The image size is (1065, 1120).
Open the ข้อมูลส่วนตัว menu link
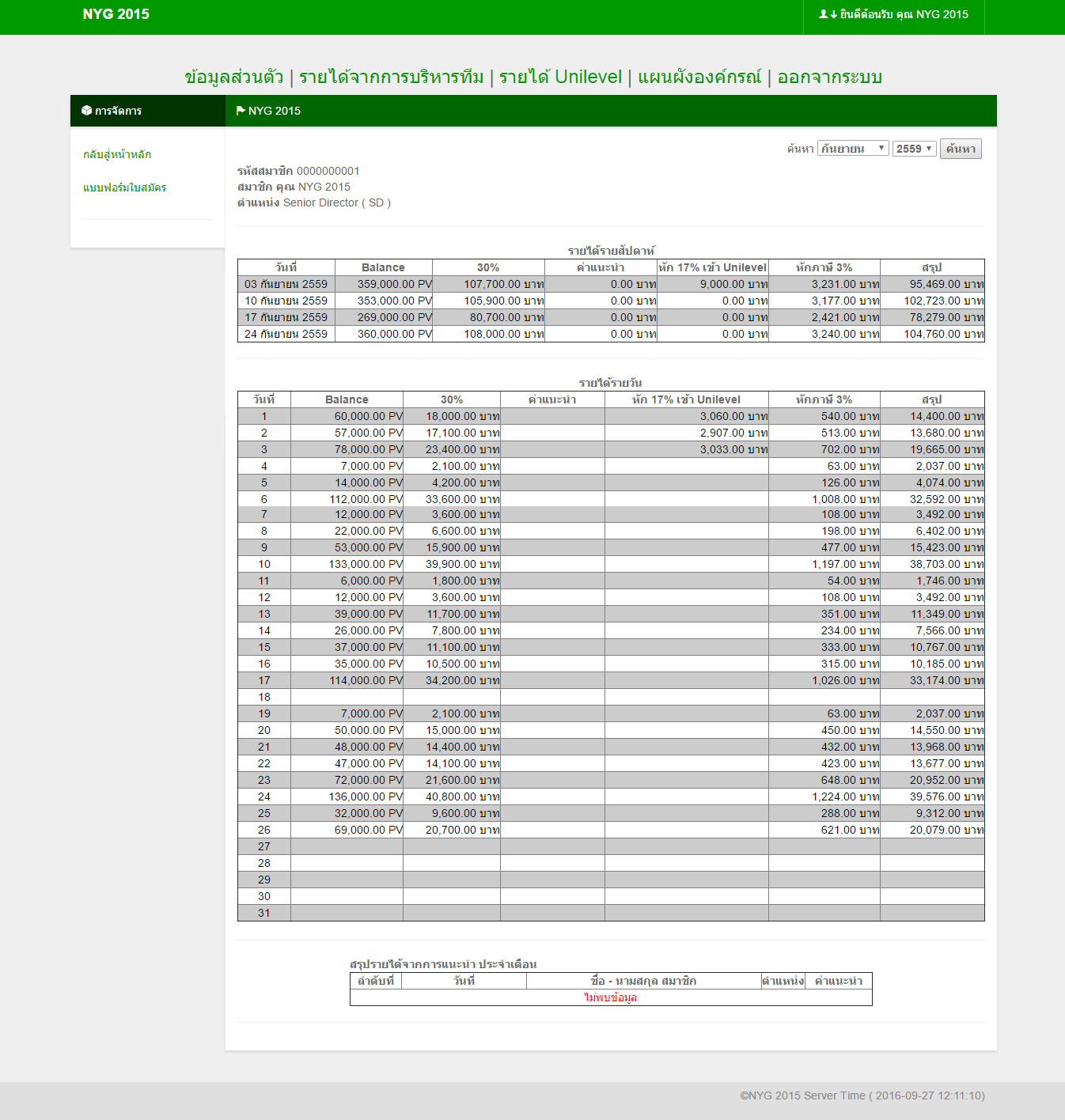[x=233, y=77]
